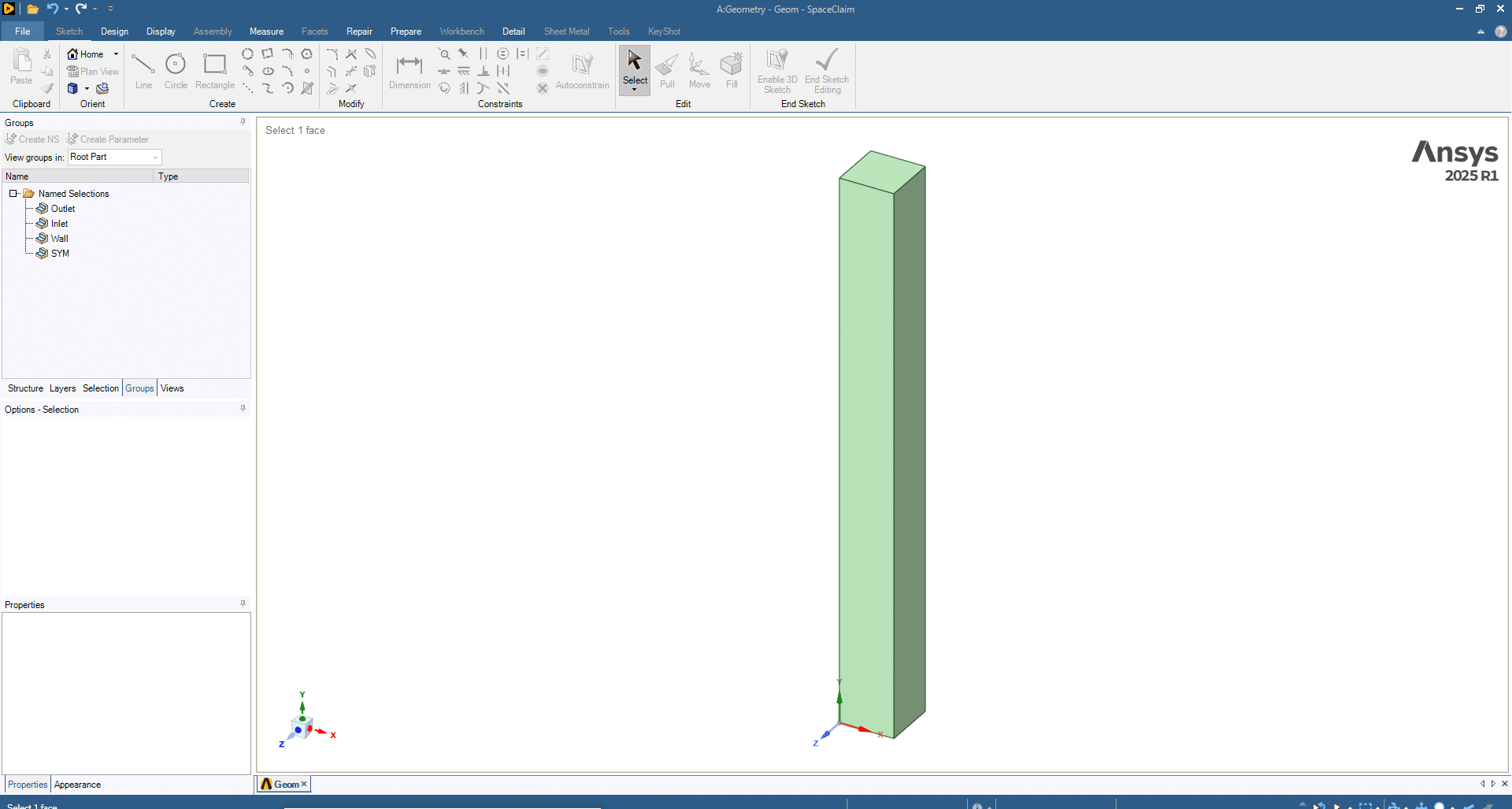Open the Home orient dropdown arrow
1512x809 pixels.
click(x=116, y=54)
